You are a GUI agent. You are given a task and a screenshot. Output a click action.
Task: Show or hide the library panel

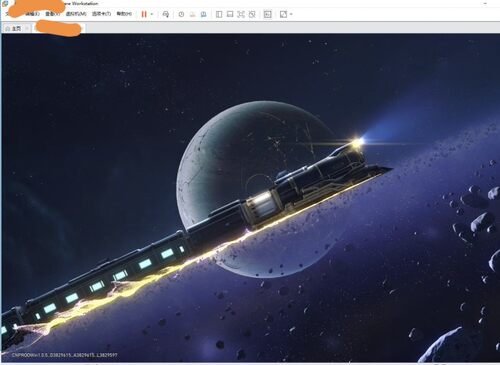tap(219, 14)
